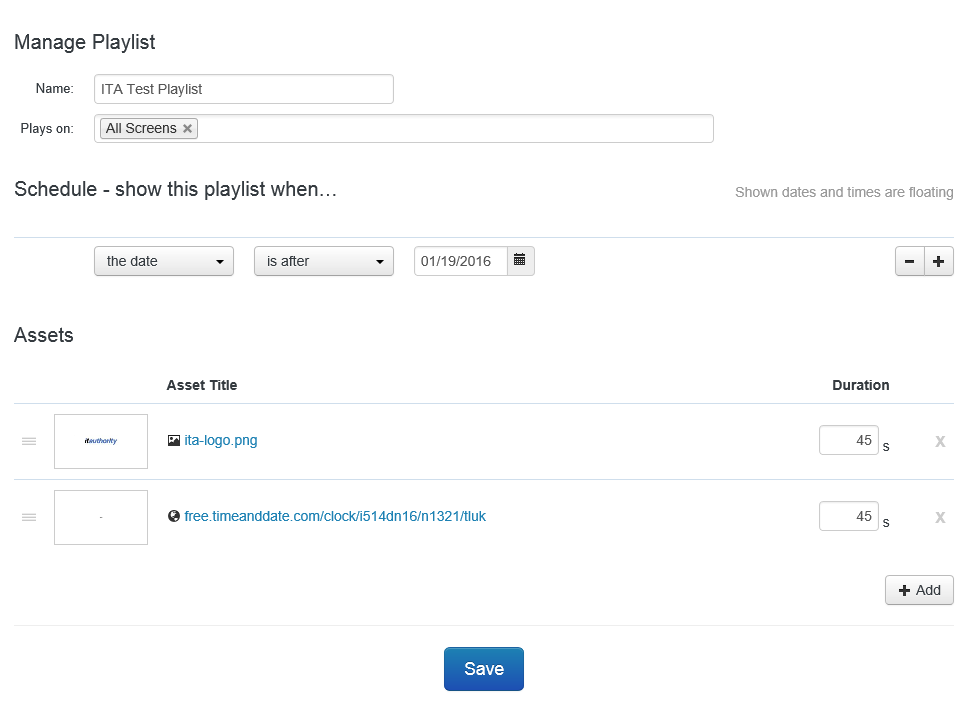Click the ita-logo.png duration field
Screen dimensions: 964x716
click(x=848, y=440)
